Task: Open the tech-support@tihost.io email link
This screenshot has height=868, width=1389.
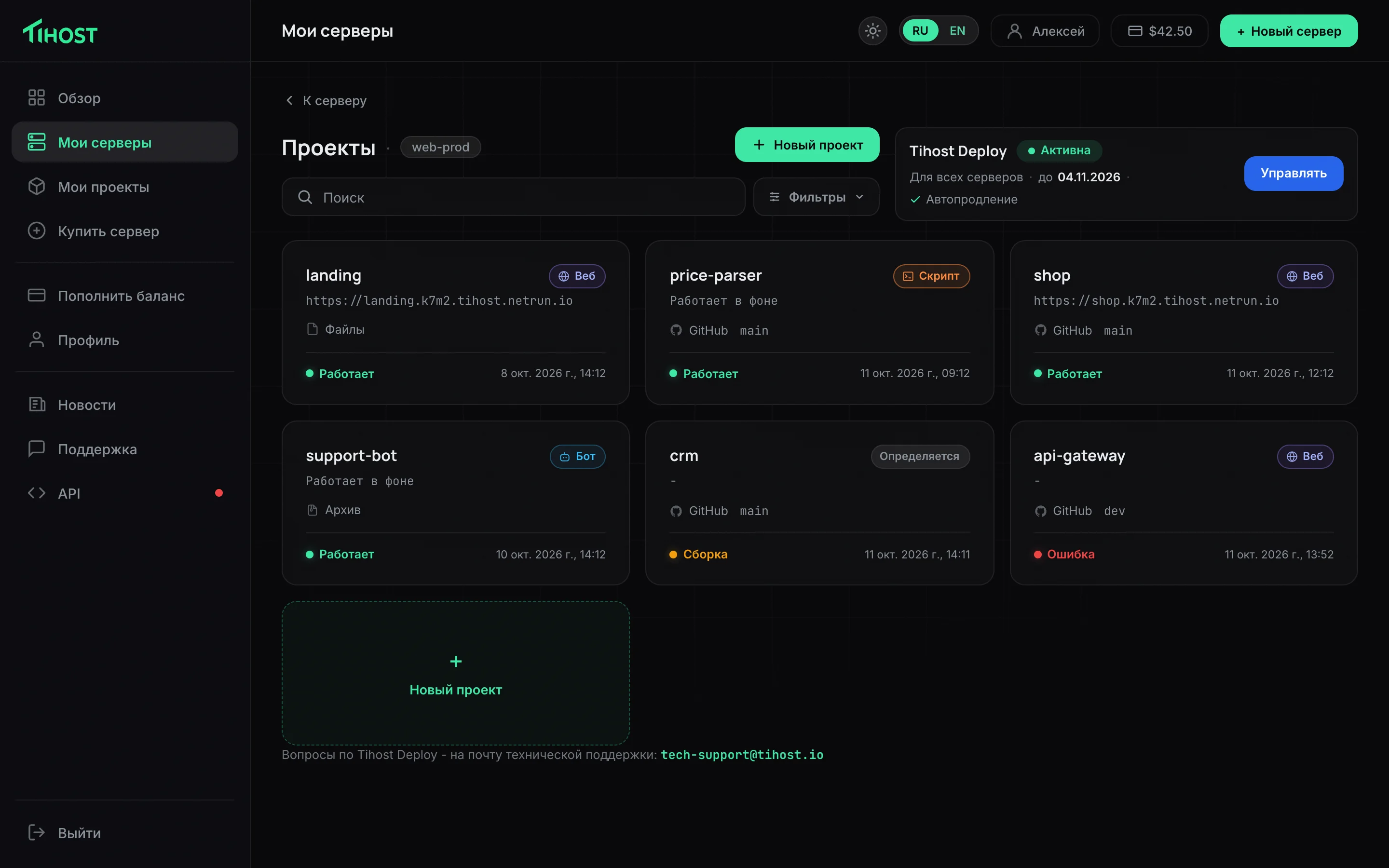Action: click(x=742, y=755)
